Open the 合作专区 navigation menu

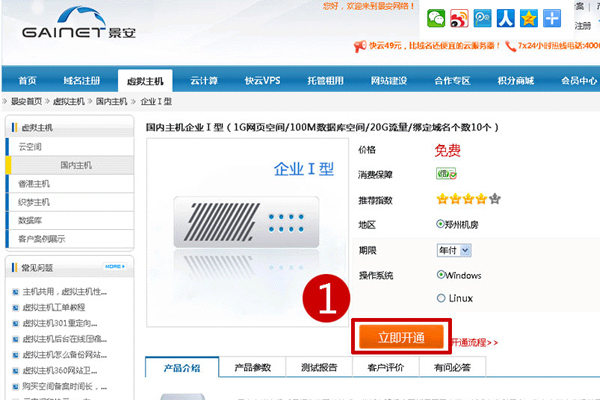(x=452, y=81)
